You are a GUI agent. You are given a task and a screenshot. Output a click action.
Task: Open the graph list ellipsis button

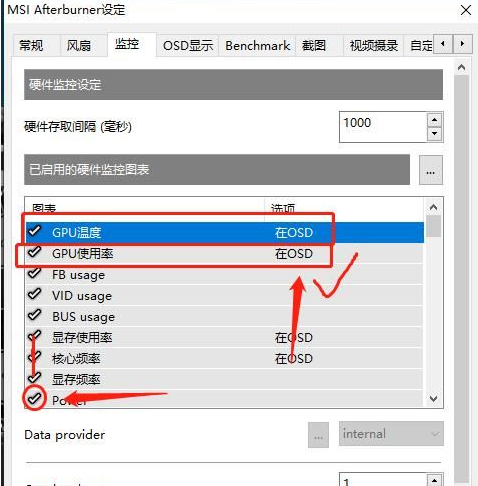pyautogui.click(x=431, y=170)
